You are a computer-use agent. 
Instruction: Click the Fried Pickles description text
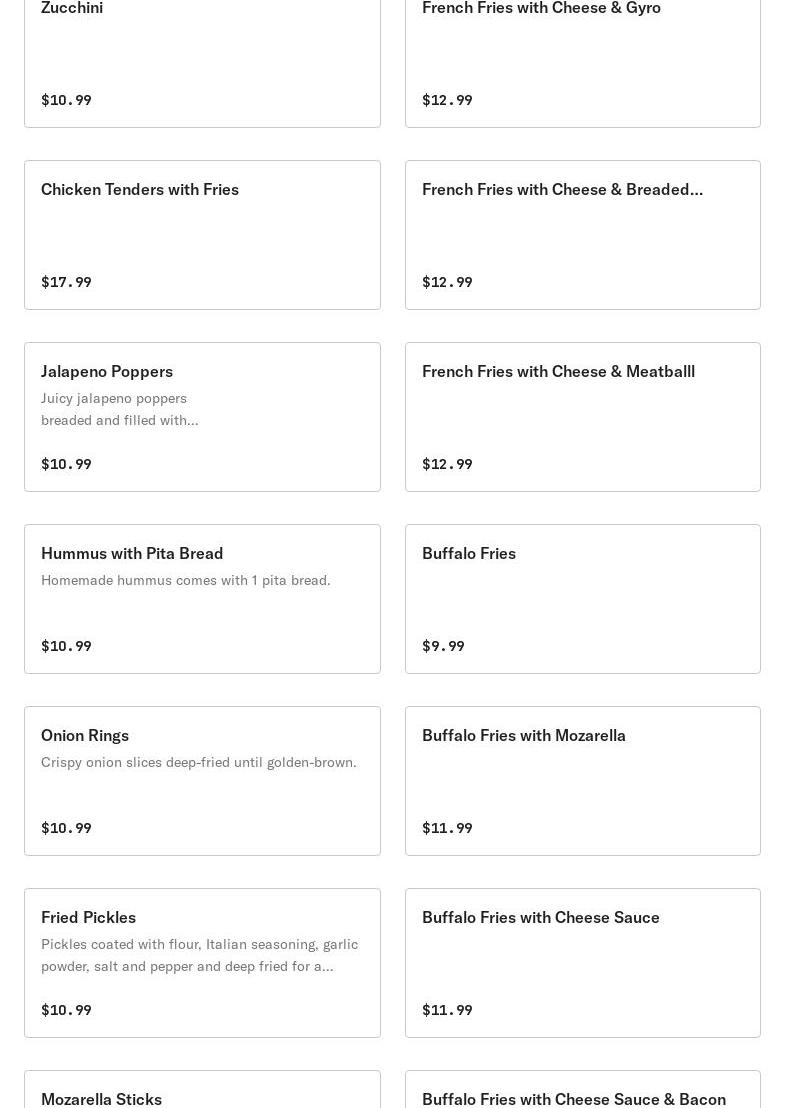pos(199,955)
